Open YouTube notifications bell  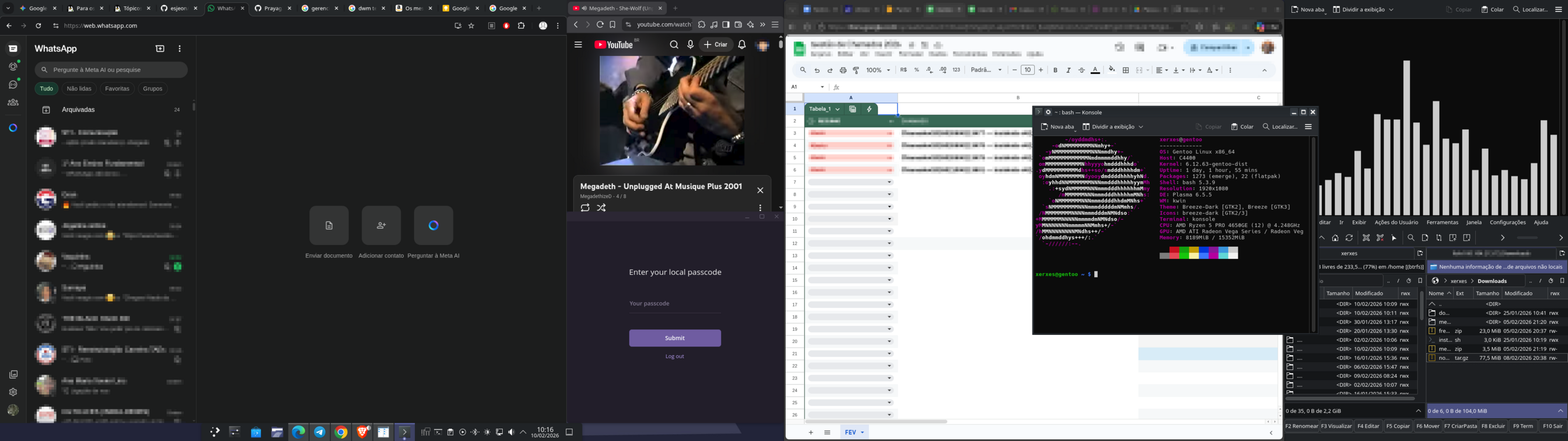[741, 44]
